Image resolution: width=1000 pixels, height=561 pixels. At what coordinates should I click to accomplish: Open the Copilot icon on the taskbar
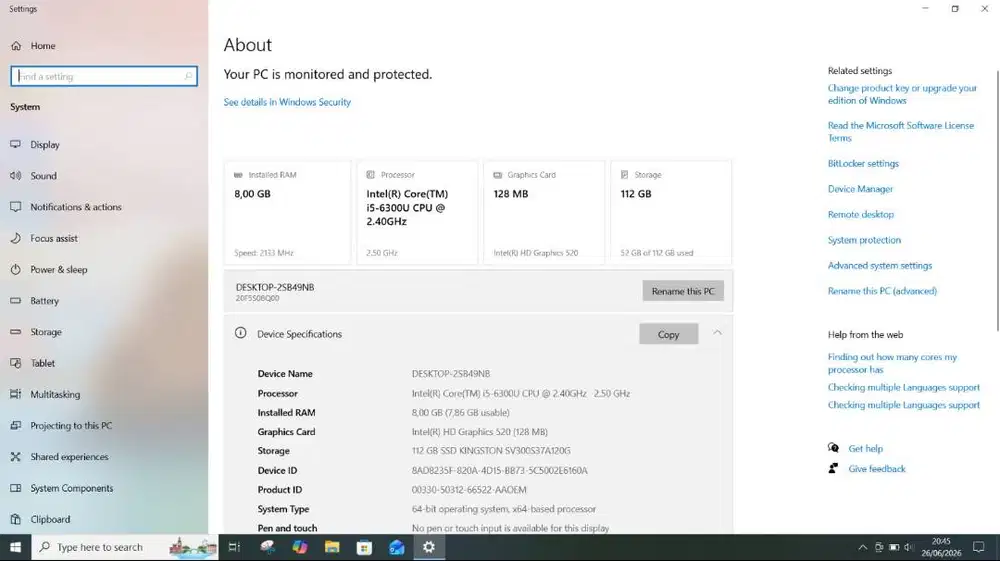coord(300,548)
